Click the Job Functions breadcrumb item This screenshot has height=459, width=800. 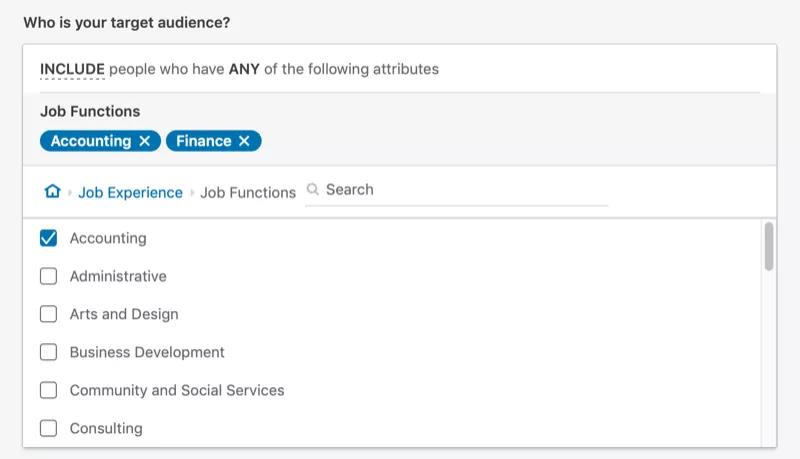tap(248, 192)
